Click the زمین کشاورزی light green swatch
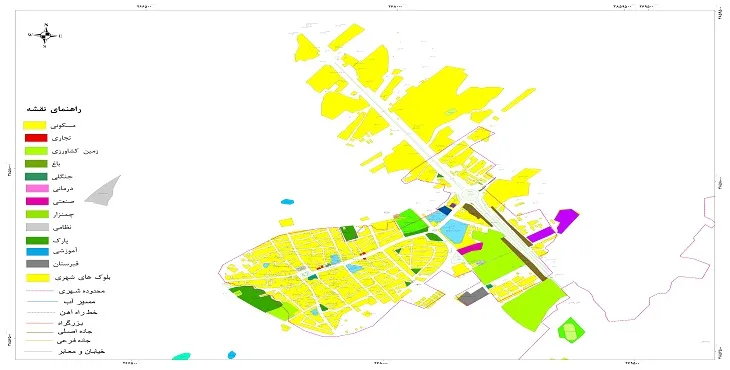730x370 pixels. pyautogui.click(x=36, y=151)
